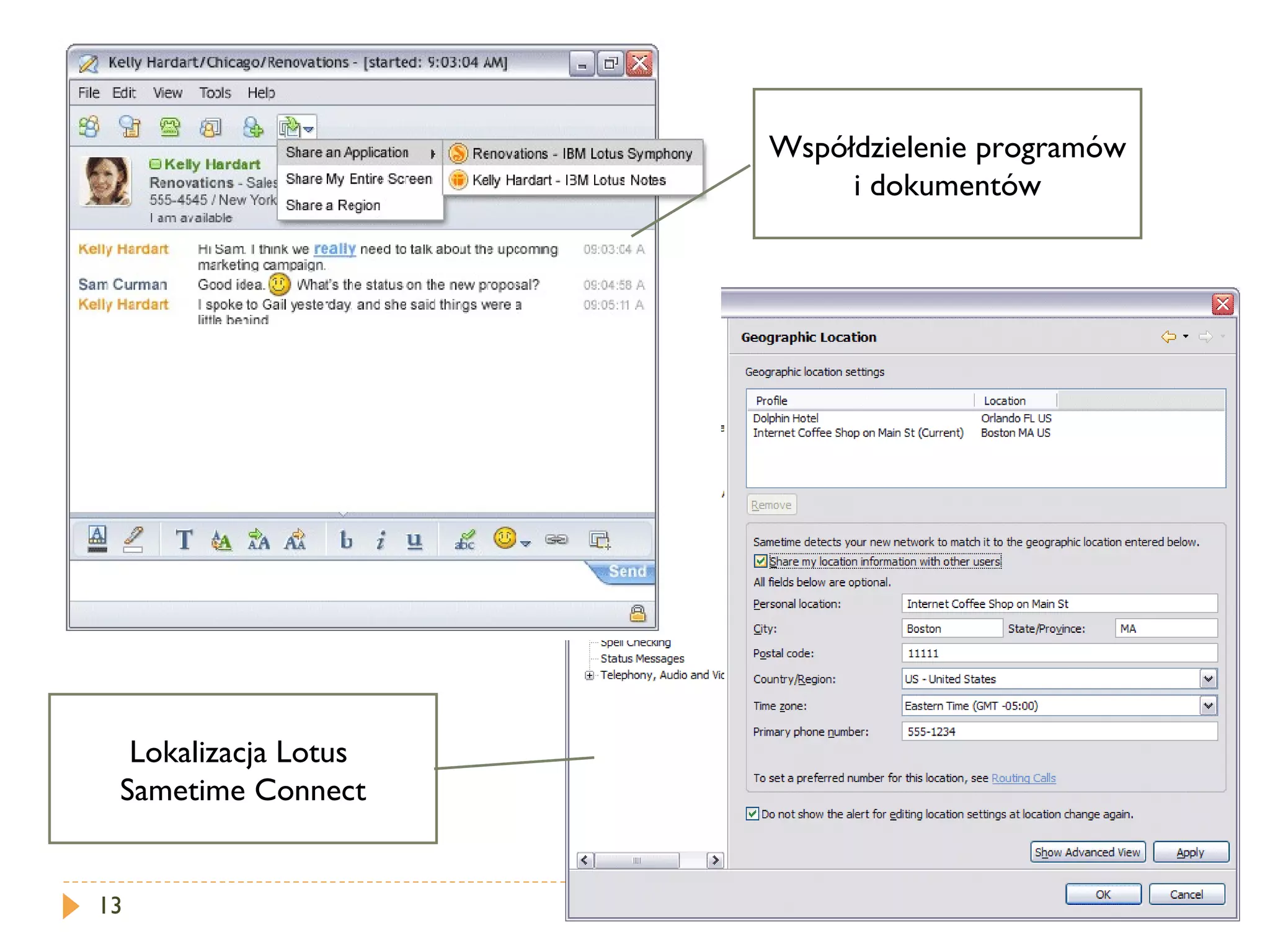
Task: Click the increase font size icon
Action: [258, 540]
